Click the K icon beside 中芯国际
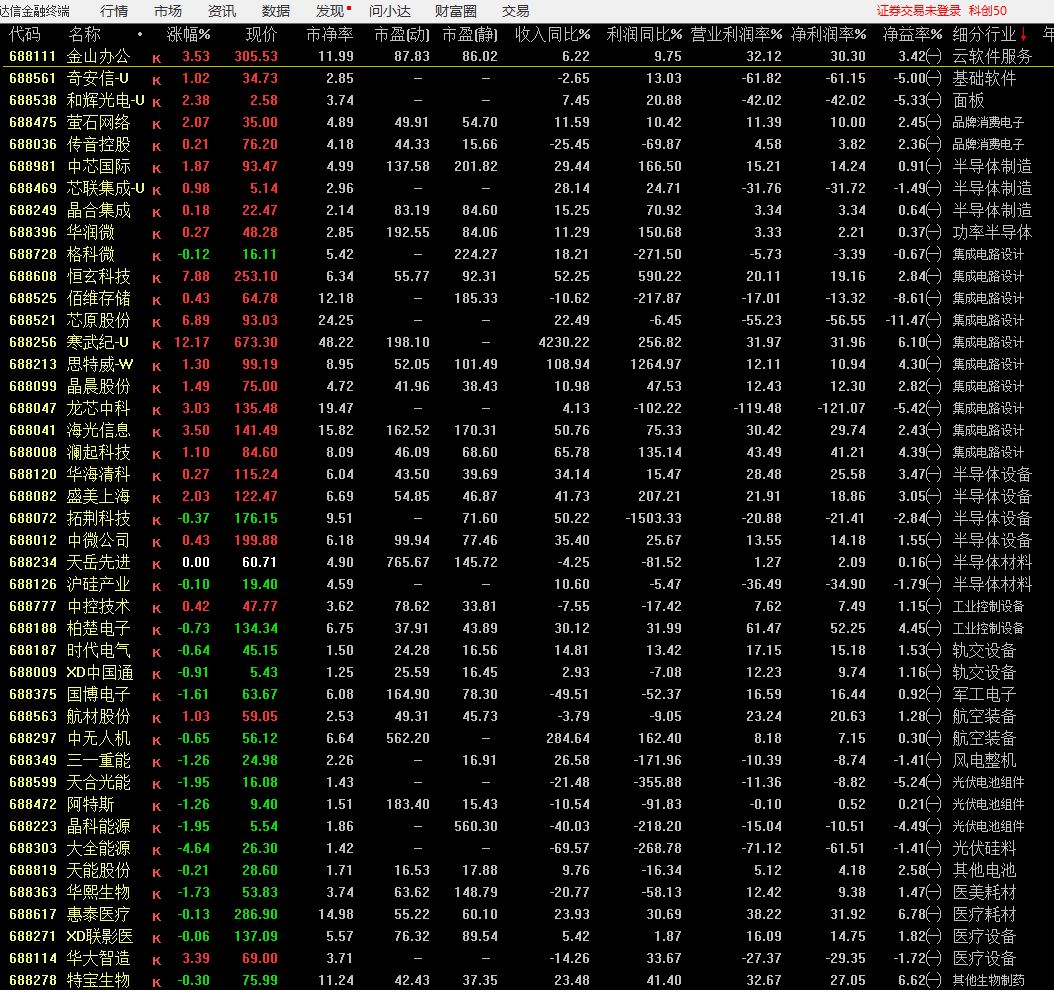Image resolution: width=1054 pixels, height=990 pixels. tap(157, 169)
